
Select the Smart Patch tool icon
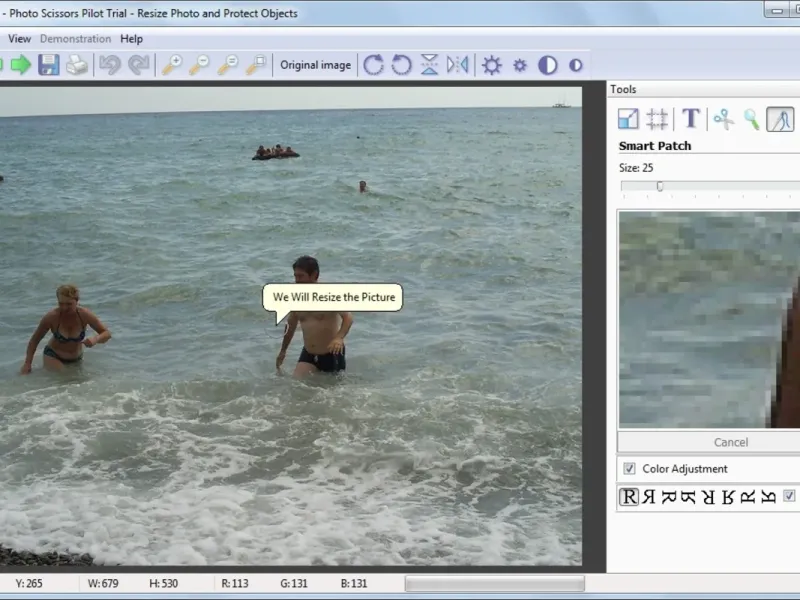780,119
